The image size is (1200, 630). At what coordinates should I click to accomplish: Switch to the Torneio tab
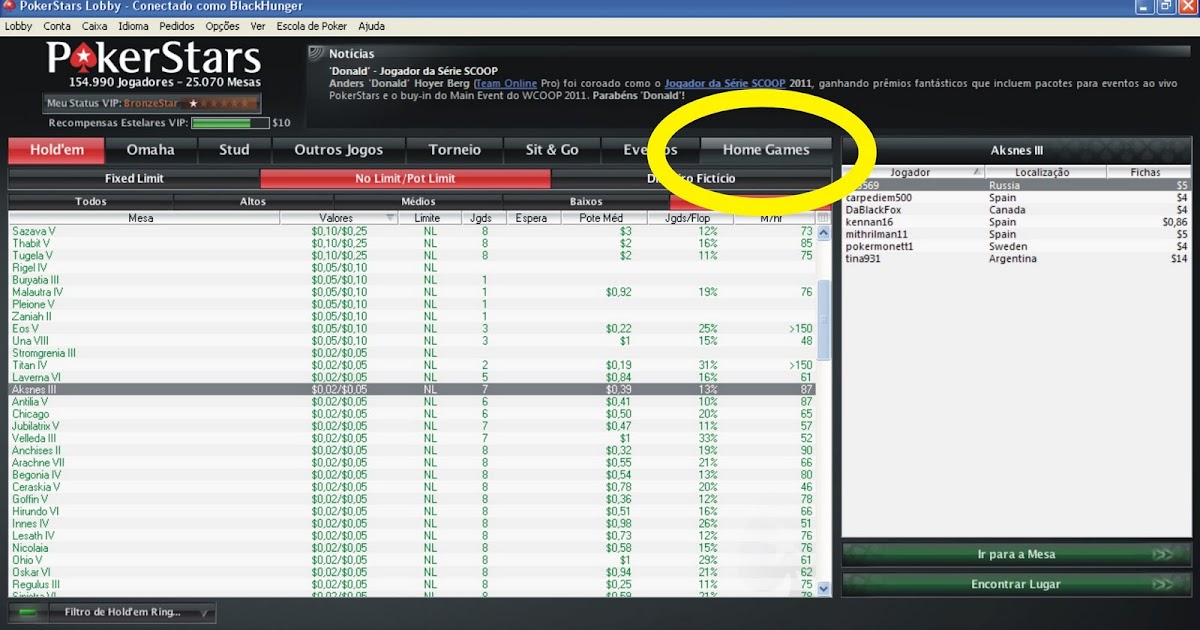tap(455, 150)
